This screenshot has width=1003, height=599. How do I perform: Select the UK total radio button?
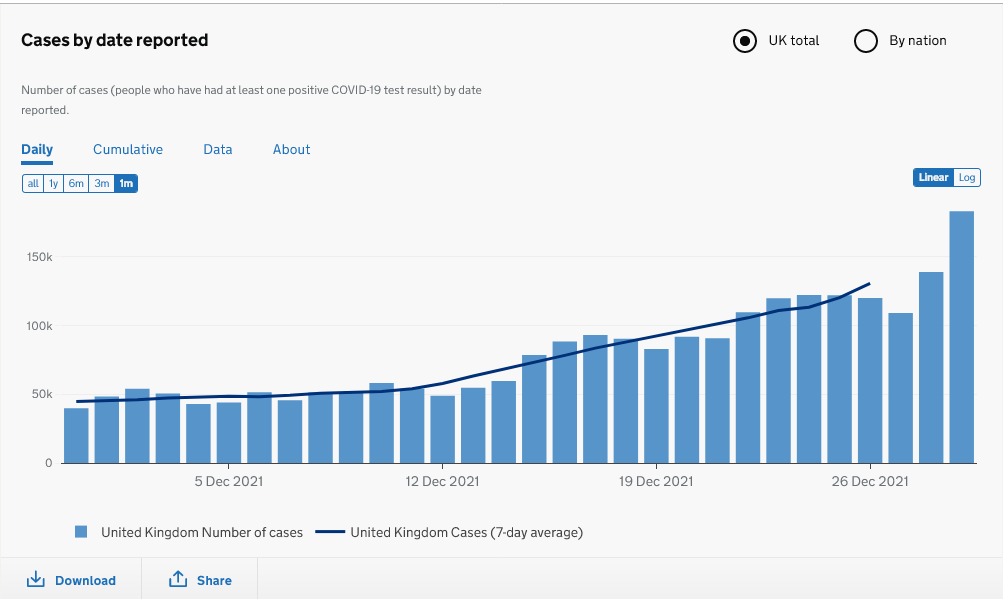point(744,41)
